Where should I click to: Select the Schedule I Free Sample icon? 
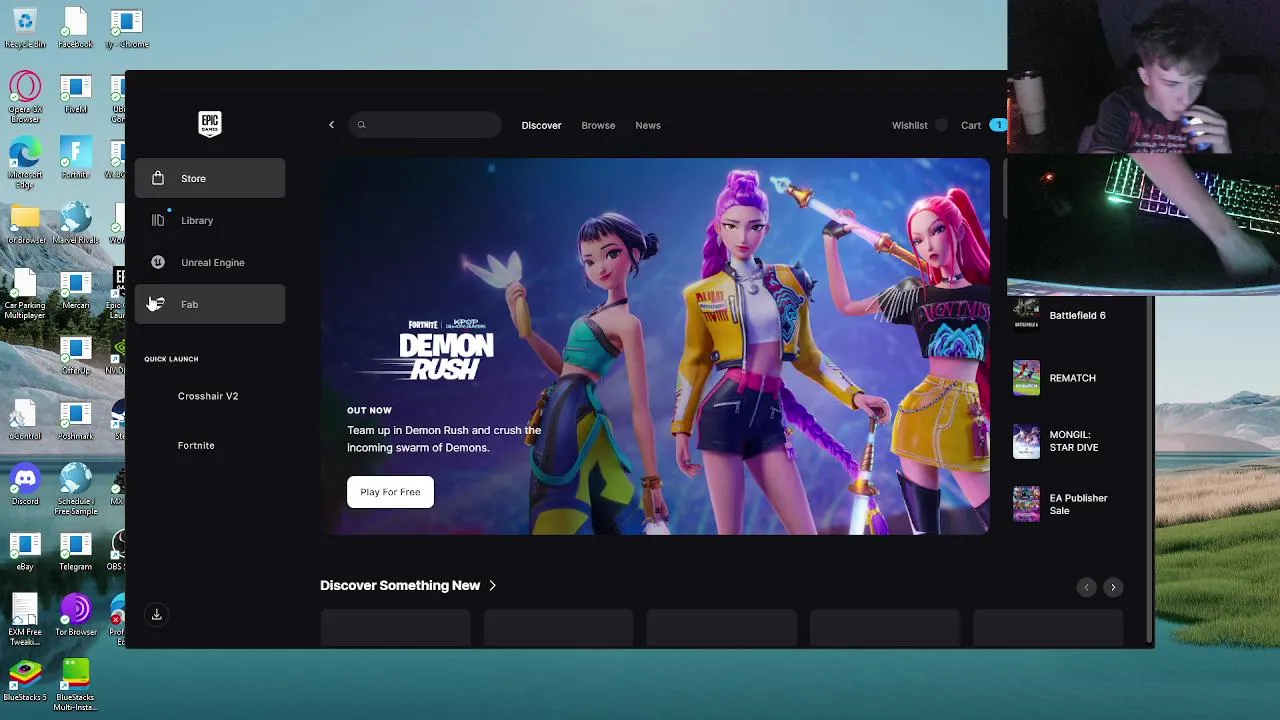(x=75, y=490)
